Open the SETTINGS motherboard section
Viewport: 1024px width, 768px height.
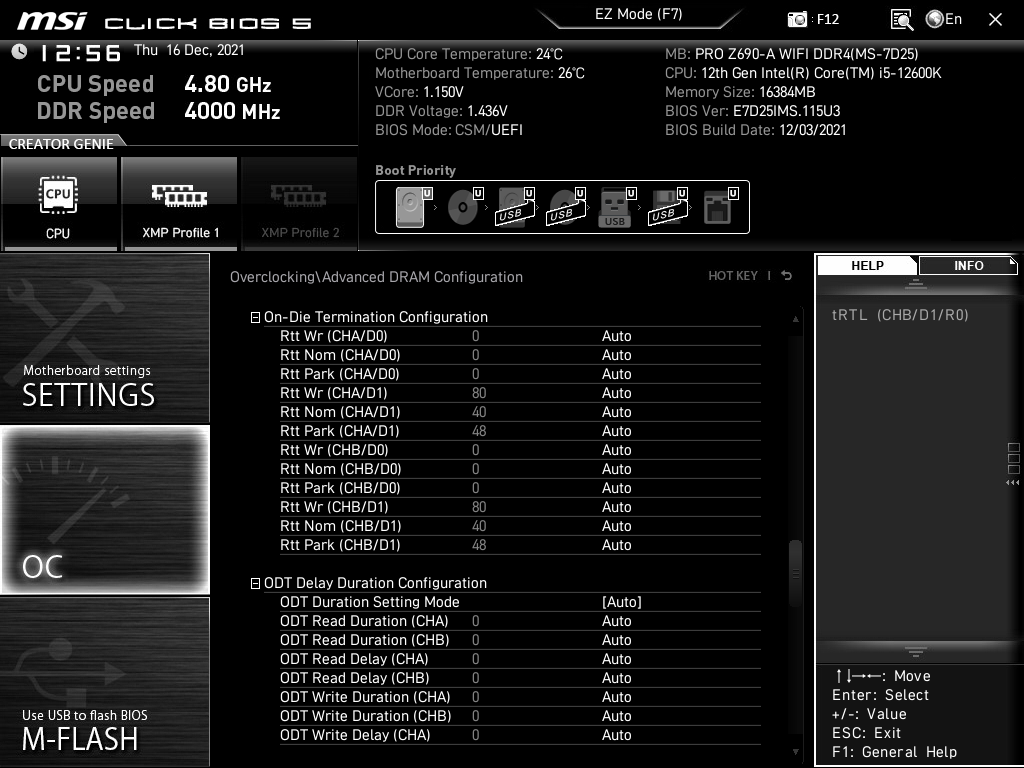pyautogui.click(x=104, y=338)
